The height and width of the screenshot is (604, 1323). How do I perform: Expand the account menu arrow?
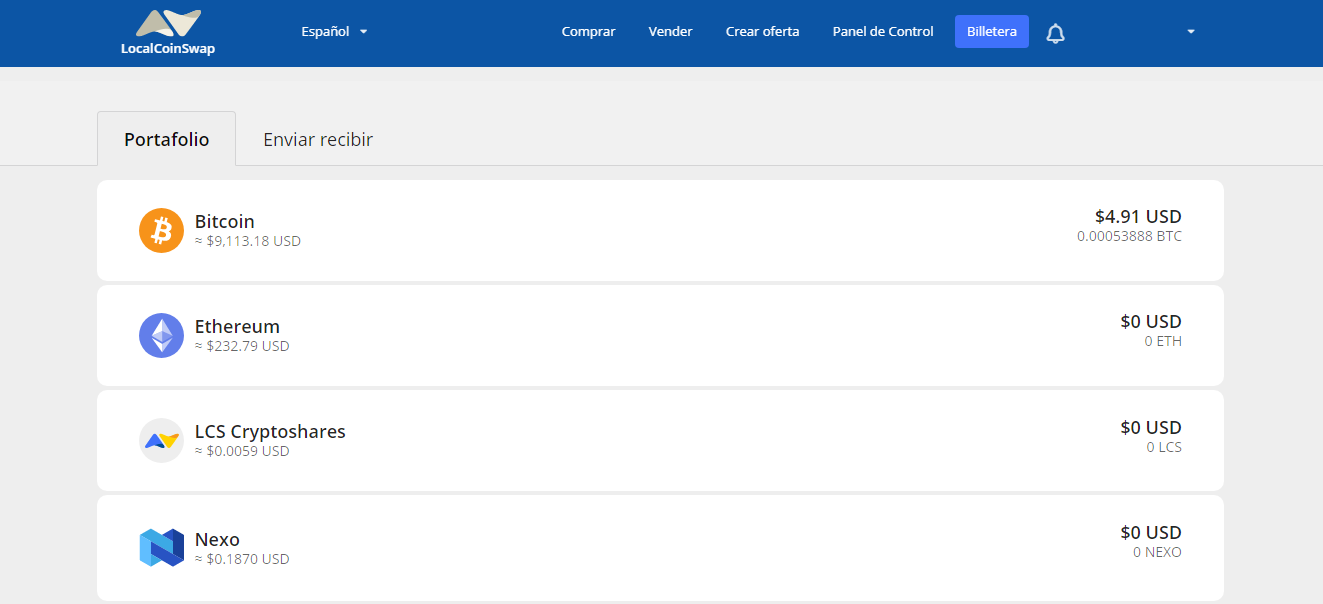[1191, 32]
